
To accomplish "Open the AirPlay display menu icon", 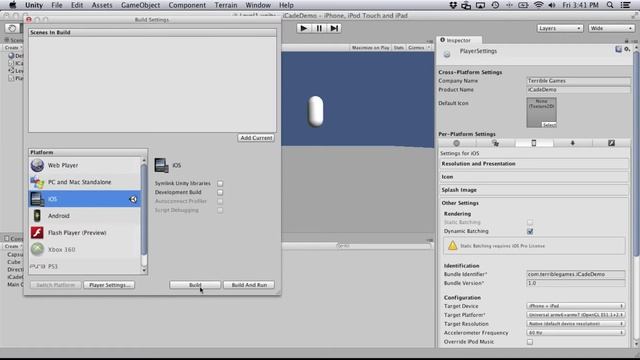I will click(x=480, y=5).
